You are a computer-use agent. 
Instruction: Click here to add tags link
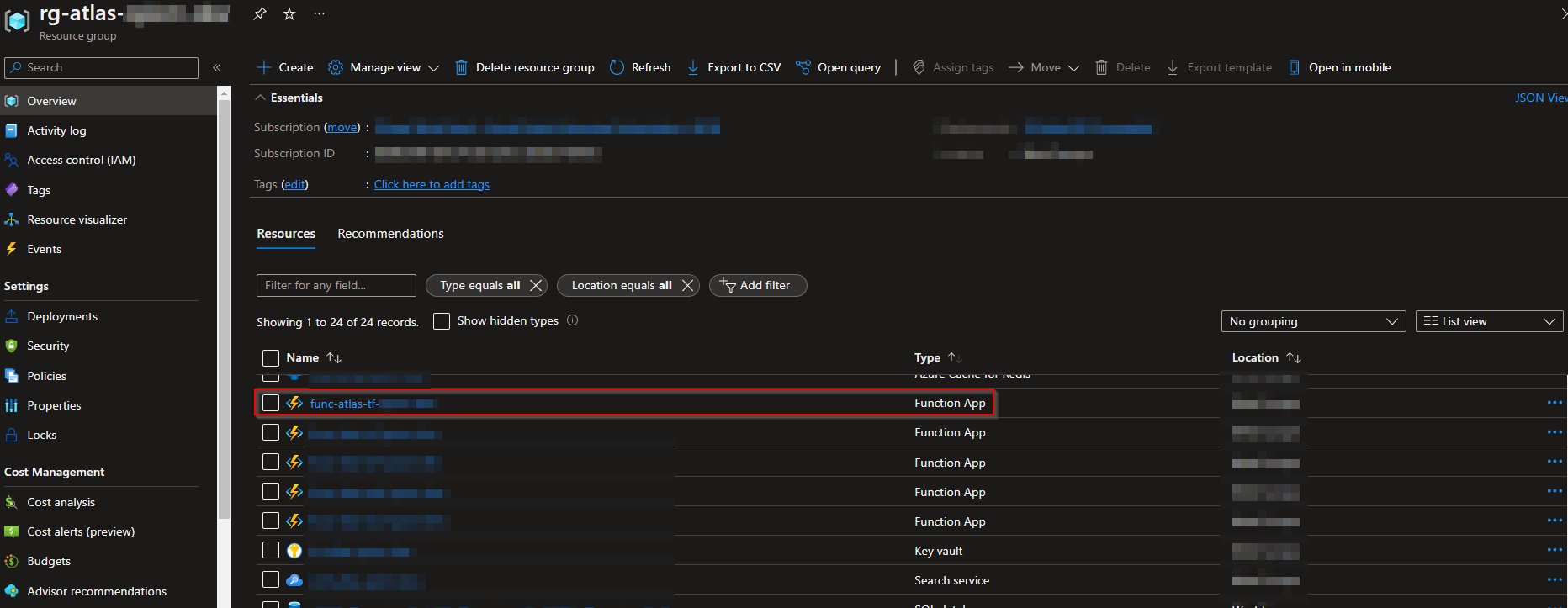click(x=432, y=184)
